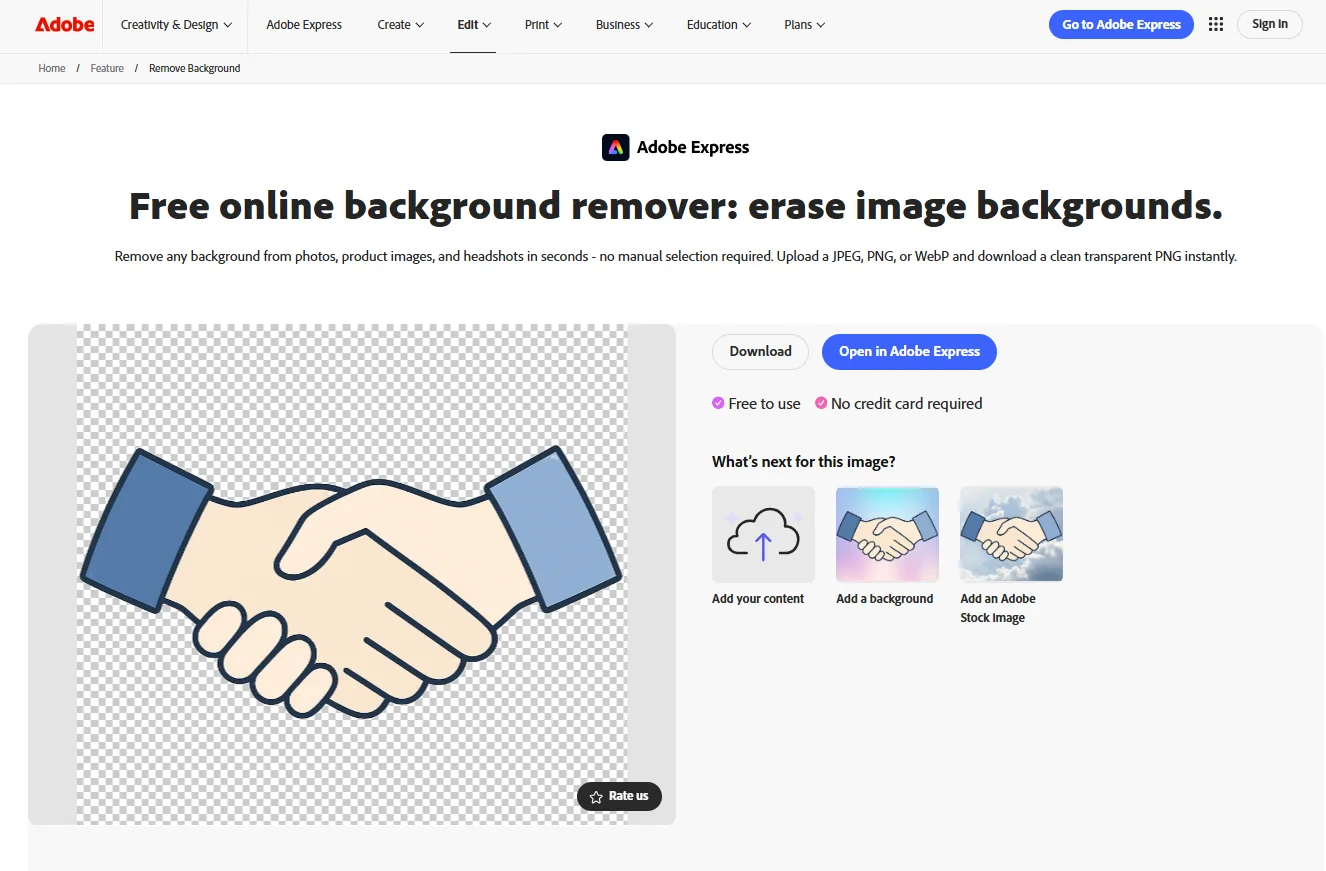
Task: Go to Home breadcrumb
Action: [x=52, y=68]
